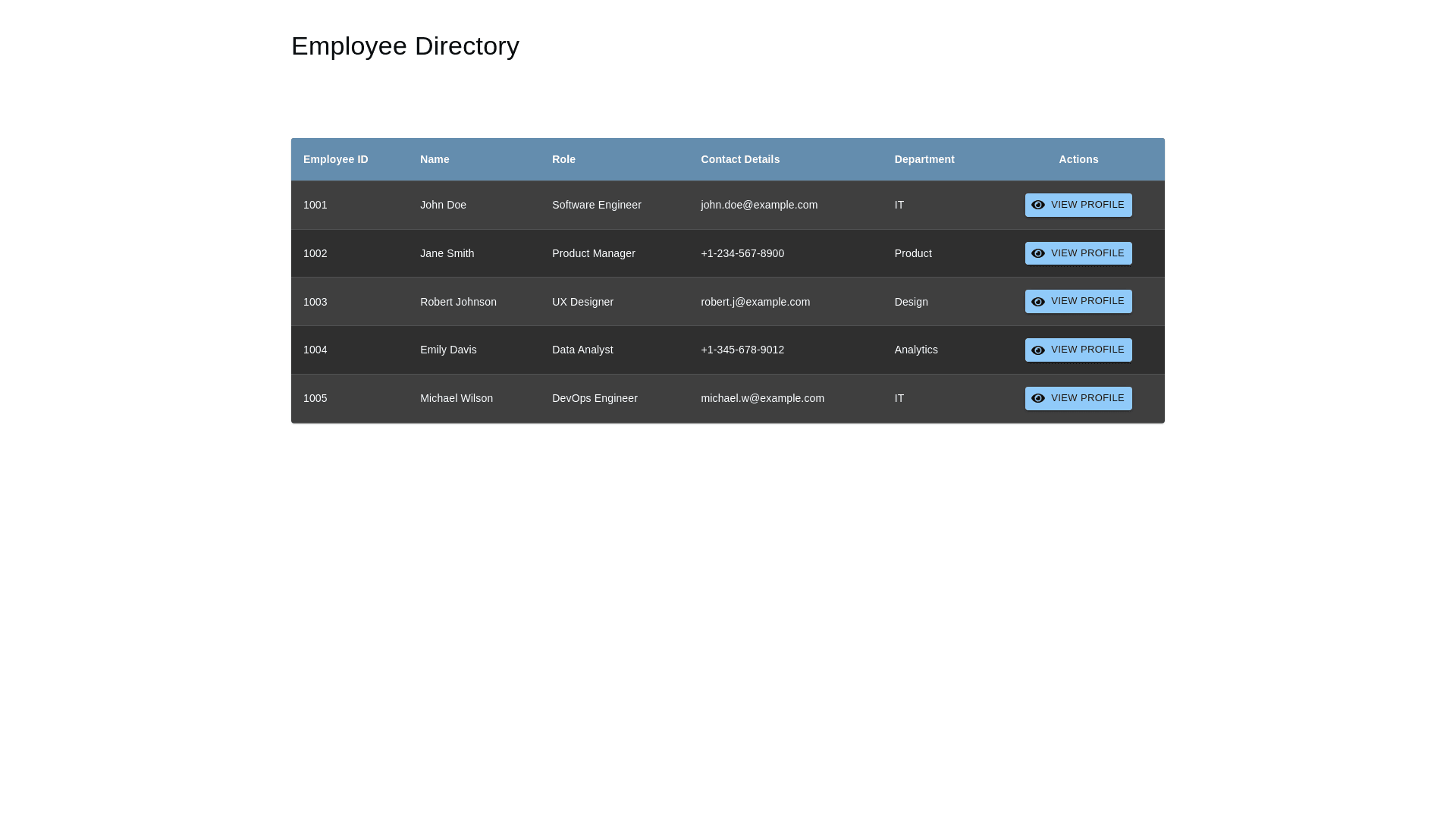The image size is (1456, 819).
Task: Open the View Profile button for employee 1002
Action: 1078,253
